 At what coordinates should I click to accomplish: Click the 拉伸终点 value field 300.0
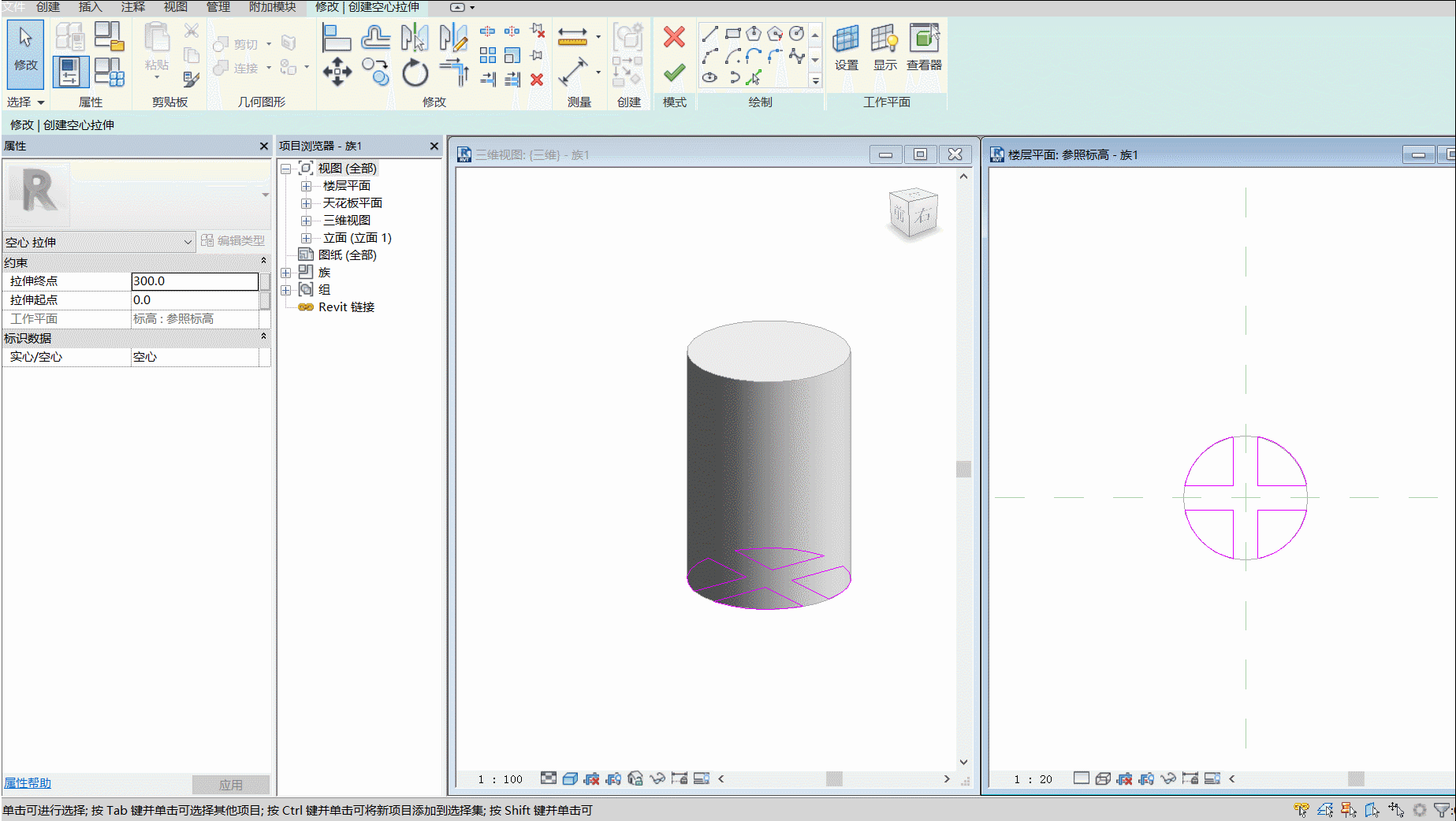tap(195, 281)
